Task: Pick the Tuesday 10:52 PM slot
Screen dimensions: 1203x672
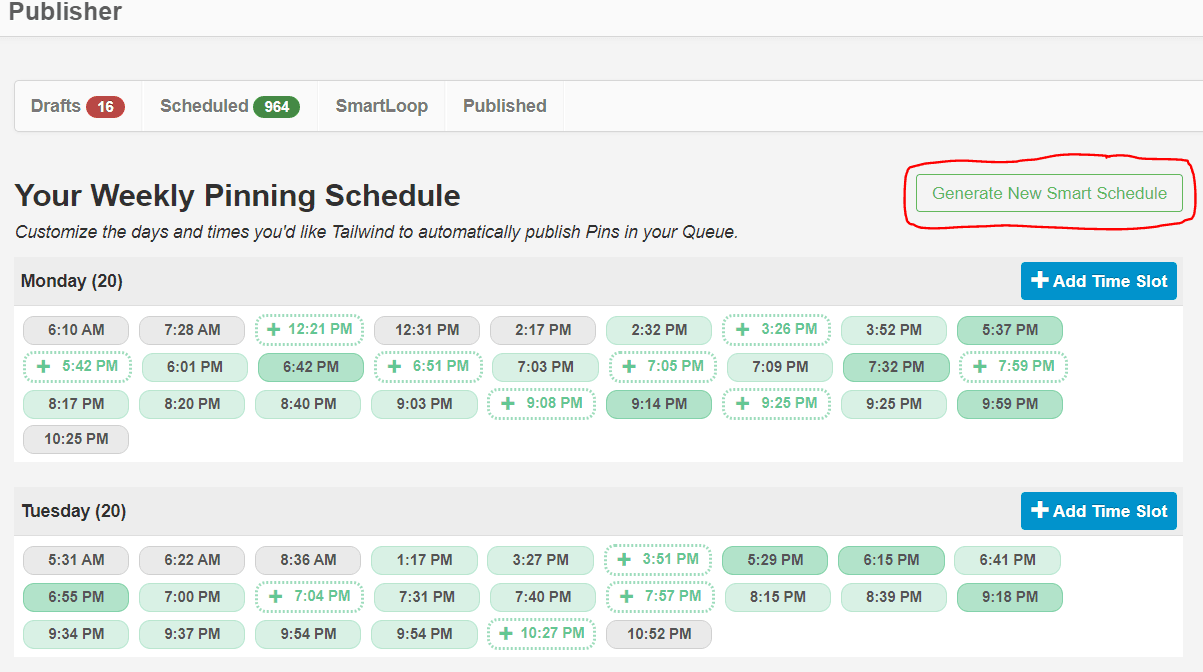Action: (x=659, y=634)
